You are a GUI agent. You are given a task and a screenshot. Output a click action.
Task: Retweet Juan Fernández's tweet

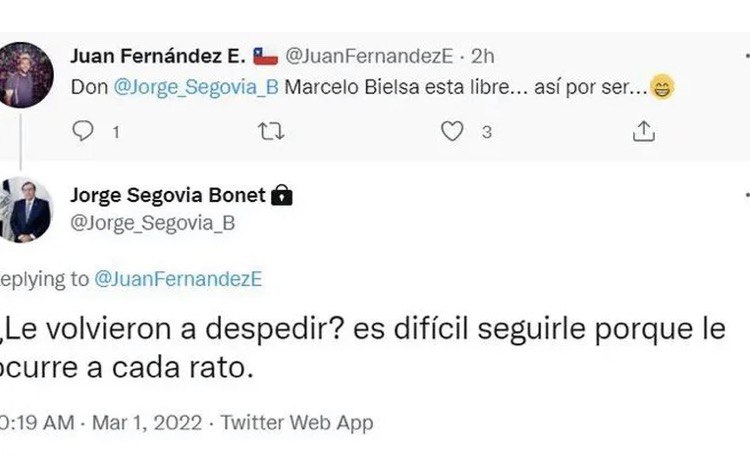coord(270,131)
